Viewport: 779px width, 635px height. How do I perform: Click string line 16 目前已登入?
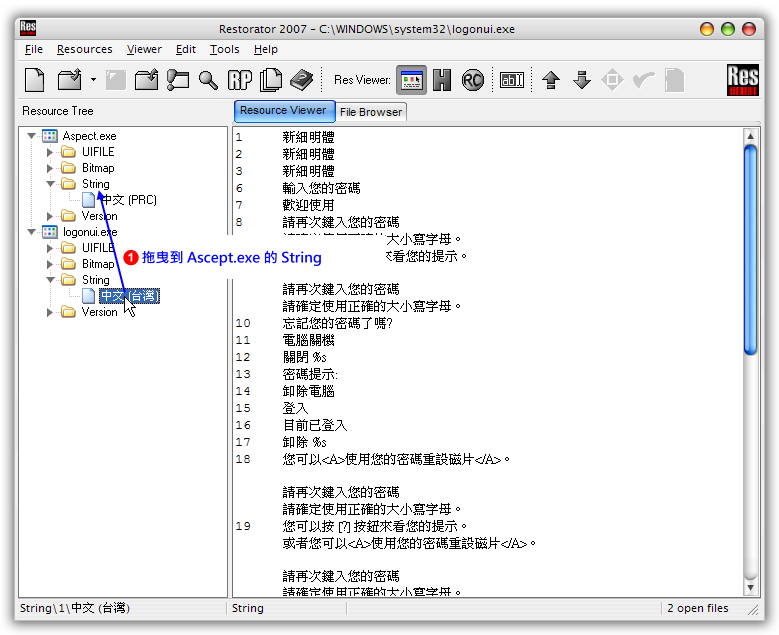(314, 425)
